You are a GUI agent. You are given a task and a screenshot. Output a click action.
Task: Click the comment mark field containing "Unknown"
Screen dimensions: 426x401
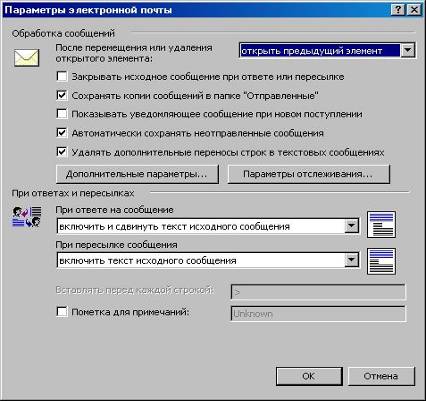(x=318, y=314)
